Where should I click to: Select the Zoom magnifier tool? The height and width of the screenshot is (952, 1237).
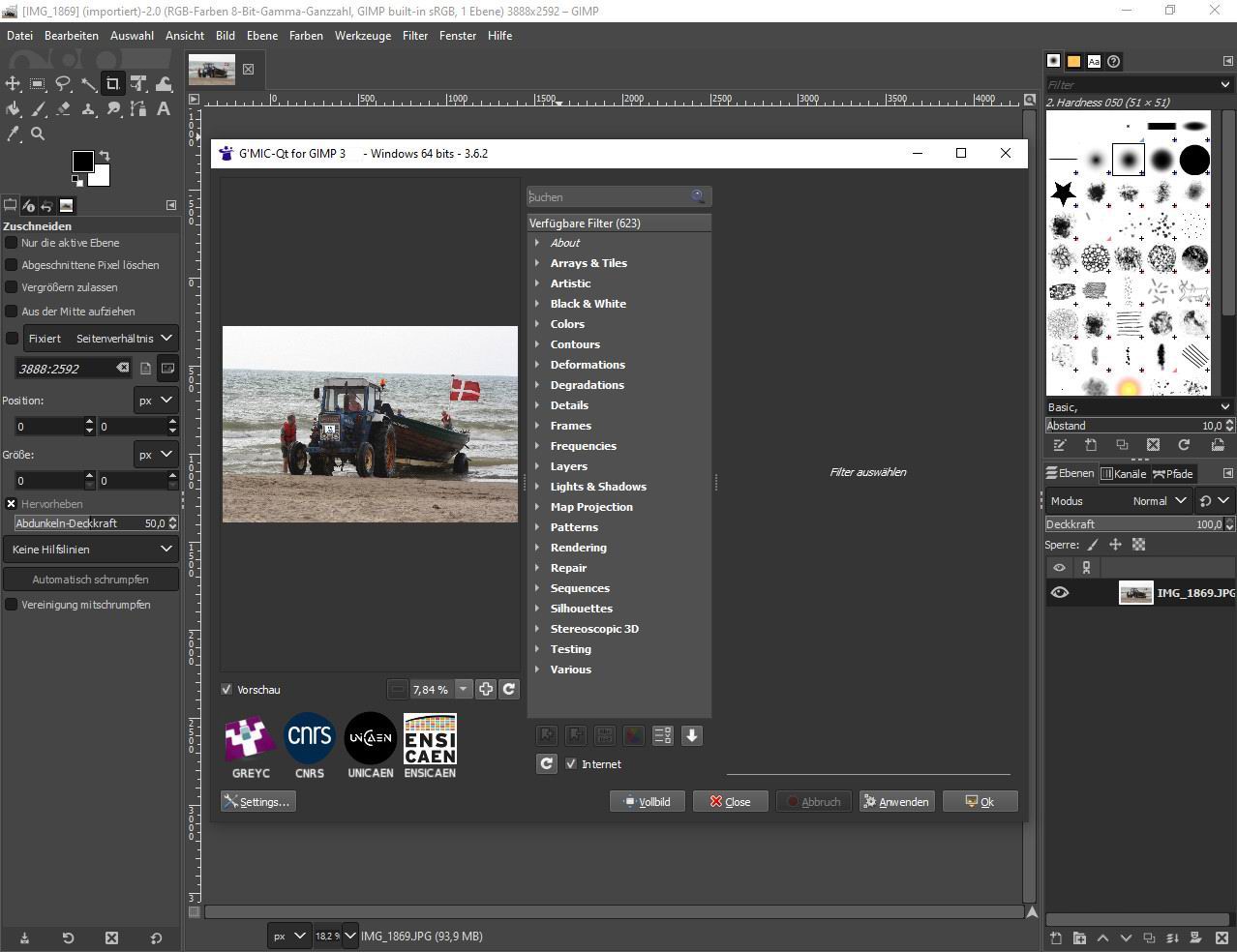pos(38,134)
